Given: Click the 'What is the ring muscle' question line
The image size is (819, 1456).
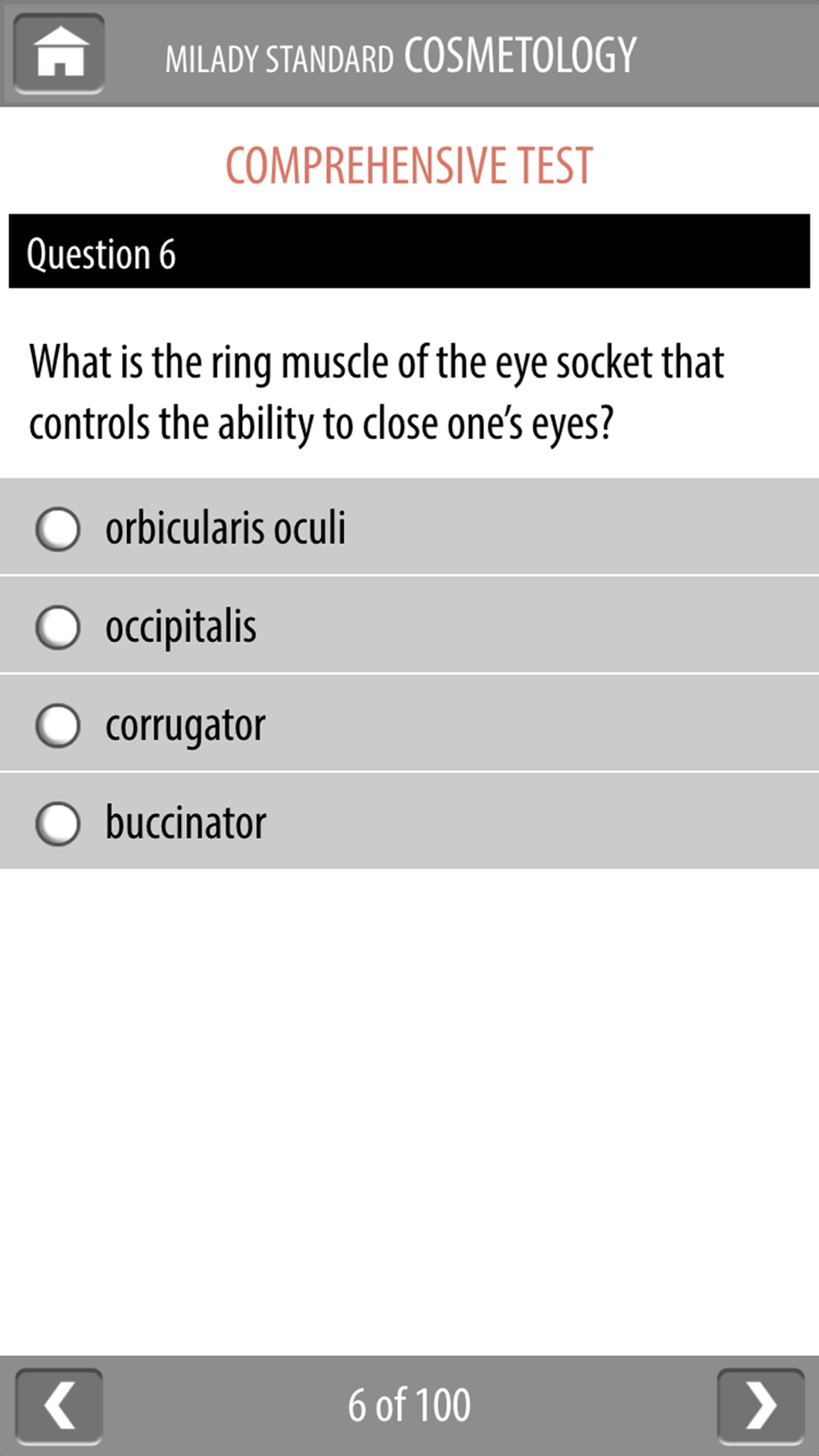Looking at the screenshot, I should pyautogui.click(x=377, y=363).
